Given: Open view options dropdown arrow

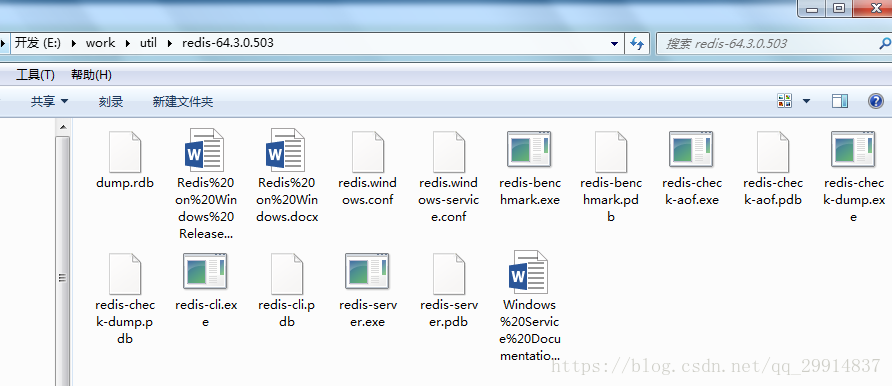Looking at the screenshot, I should (x=806, y=101).
